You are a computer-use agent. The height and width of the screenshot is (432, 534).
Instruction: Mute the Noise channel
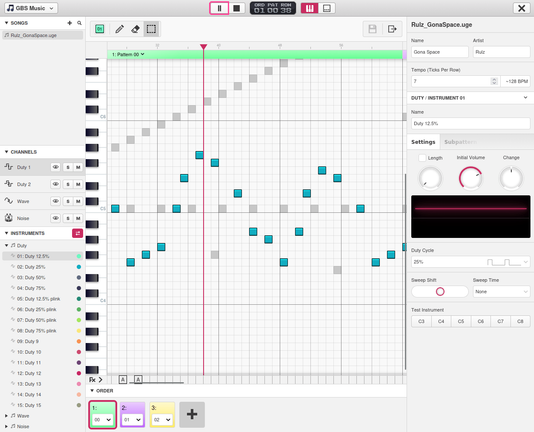(x=78, y=218)
